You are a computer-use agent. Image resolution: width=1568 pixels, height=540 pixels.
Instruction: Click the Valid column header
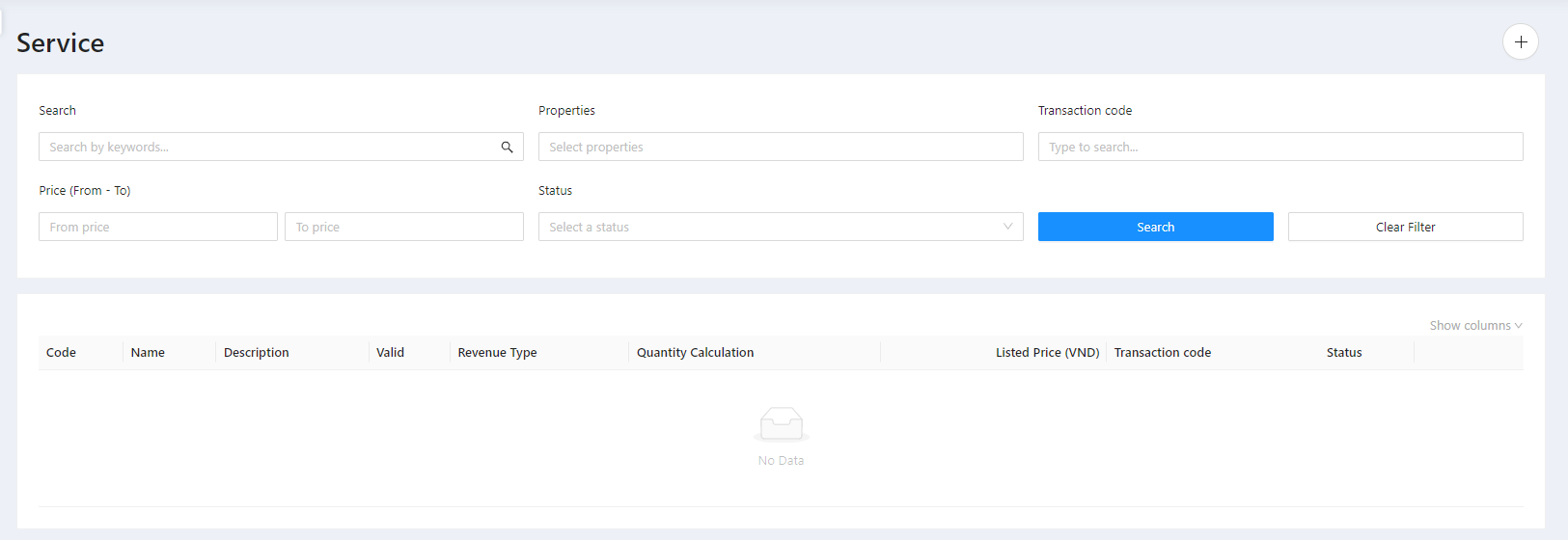[x=390, y=353]
